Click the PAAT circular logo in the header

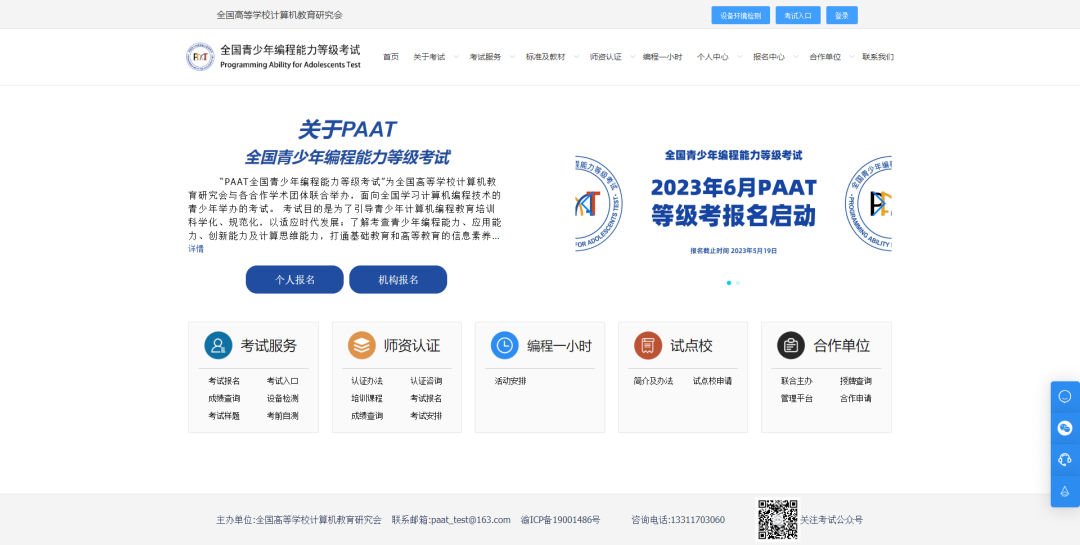pyautogui.click(x=200, y=56)
